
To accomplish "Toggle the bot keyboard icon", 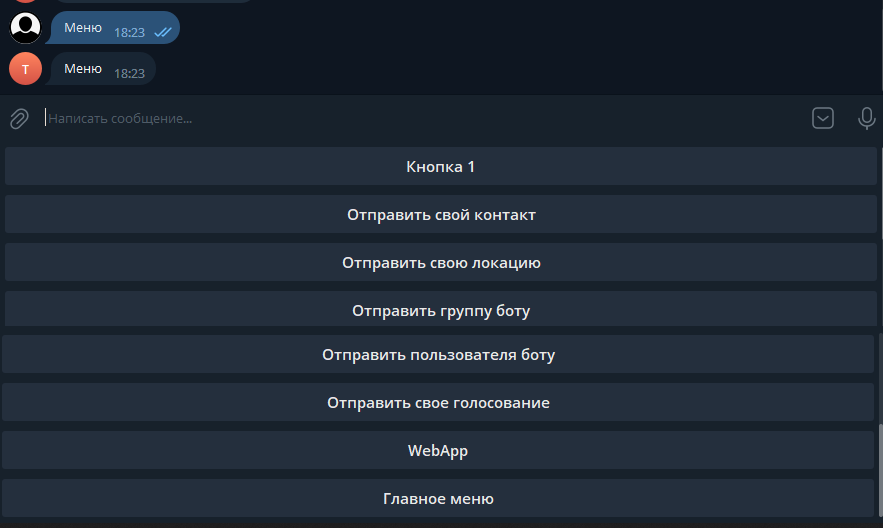I will pyautogui.click(x=823, y=118).
